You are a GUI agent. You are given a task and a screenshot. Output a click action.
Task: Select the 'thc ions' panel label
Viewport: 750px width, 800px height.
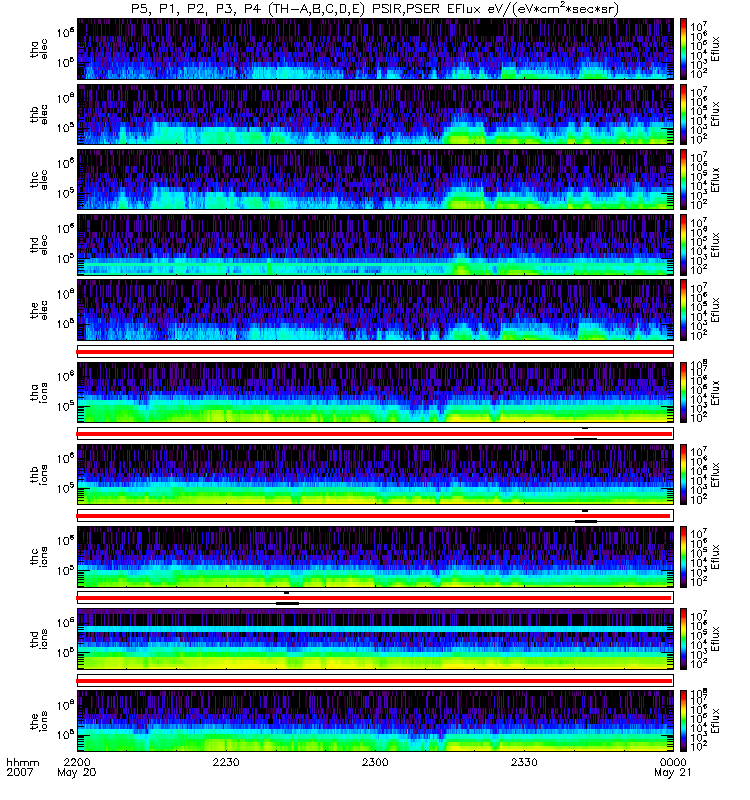tap(39, 557)
